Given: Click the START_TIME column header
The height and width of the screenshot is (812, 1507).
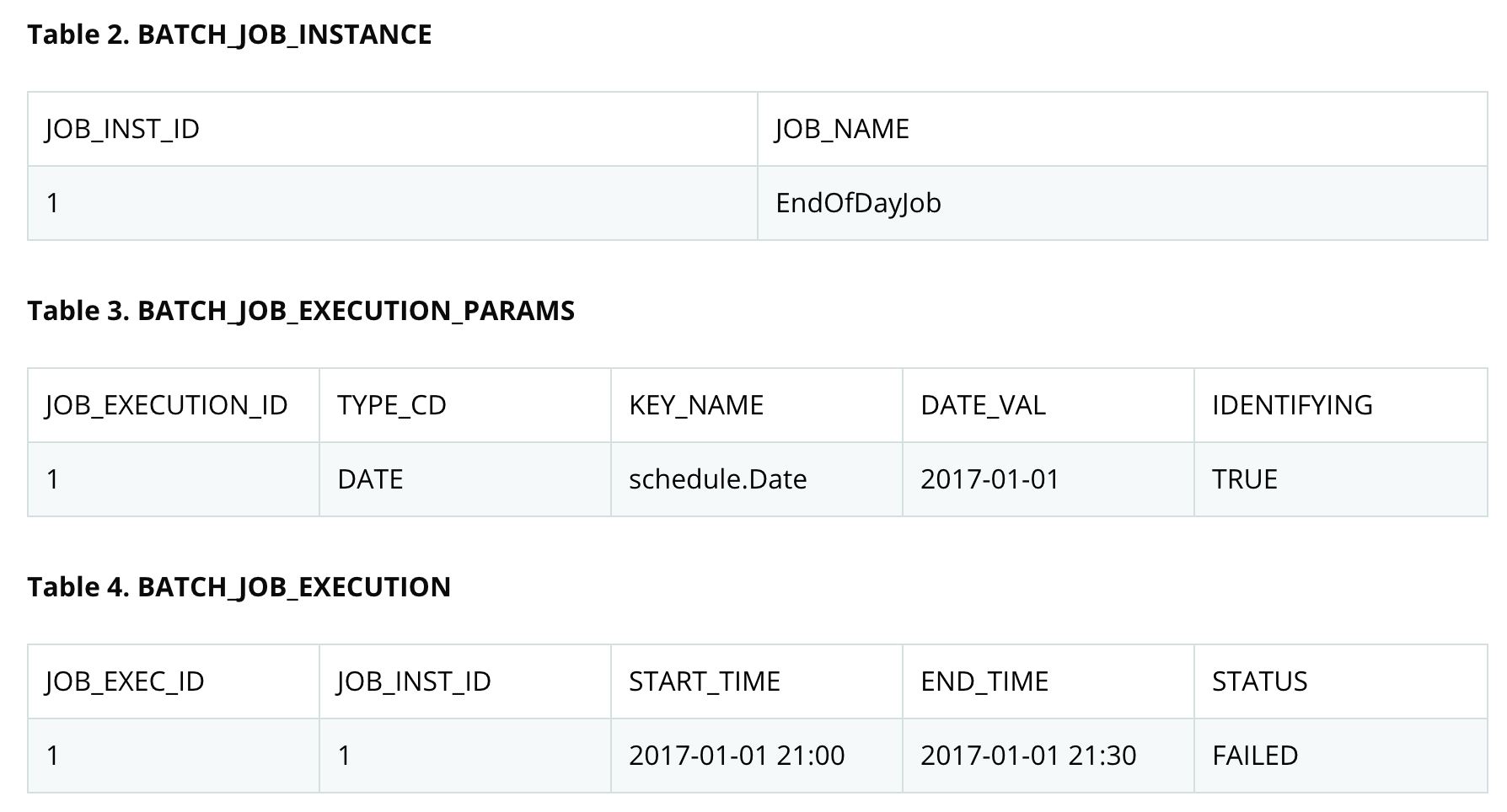Looking at the screenshot, I should pos(757,681).
